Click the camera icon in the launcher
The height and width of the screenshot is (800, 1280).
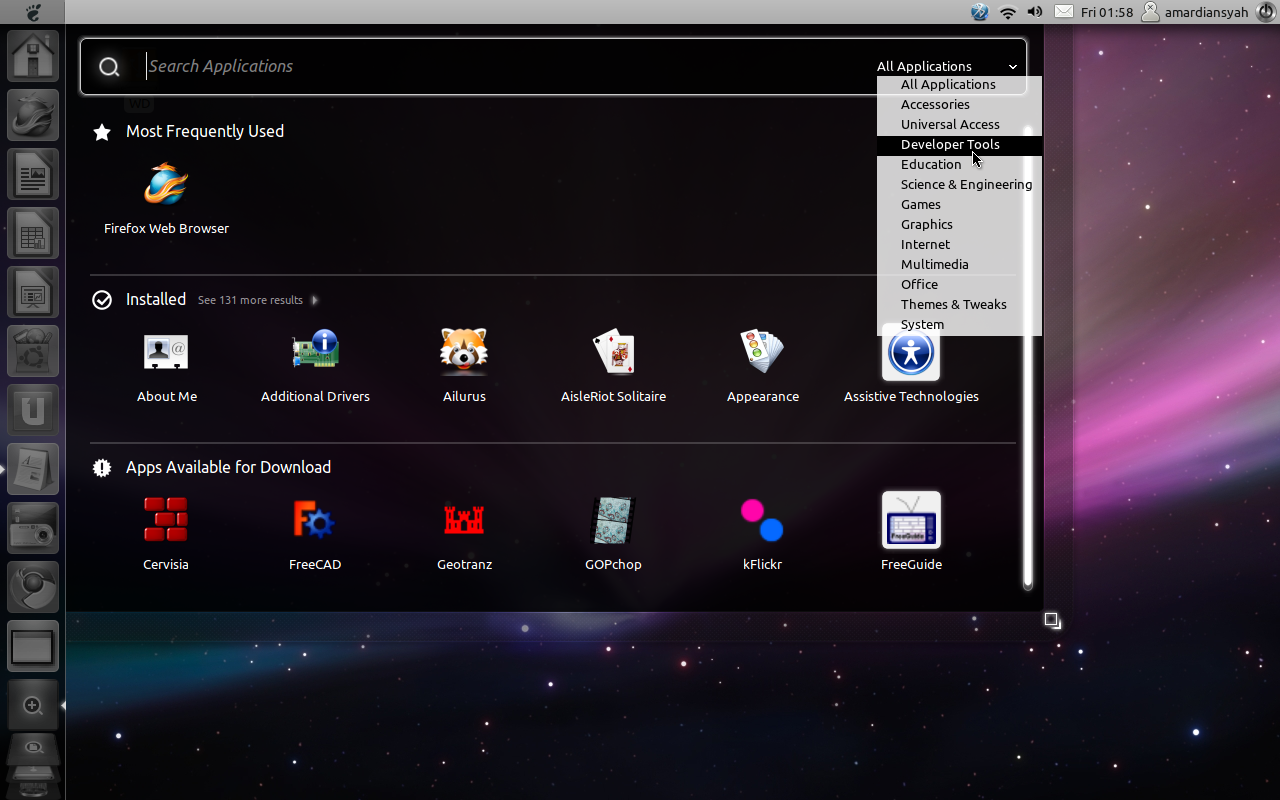pos(33,528)
